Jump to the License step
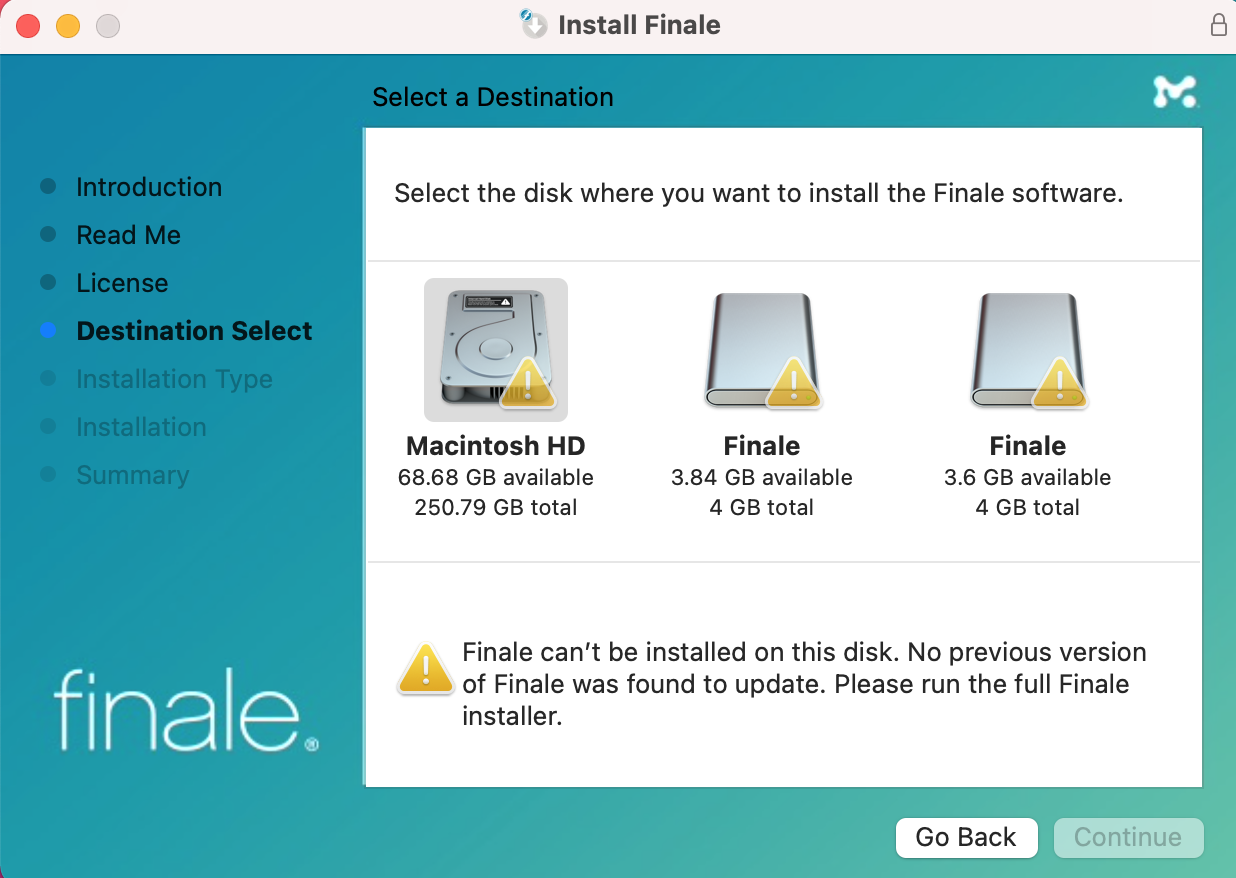The height and width of the screenshot is (878, 1236). (122, 283)
